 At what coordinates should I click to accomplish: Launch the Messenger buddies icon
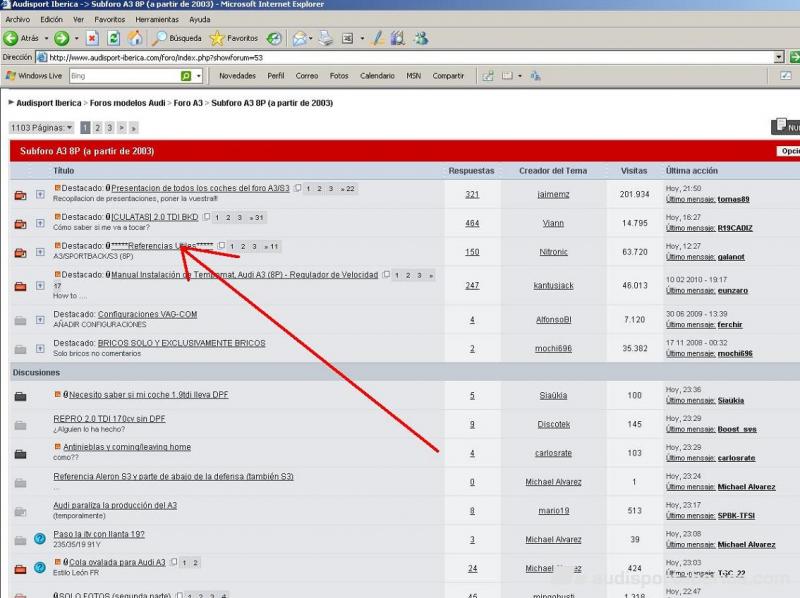421,38
